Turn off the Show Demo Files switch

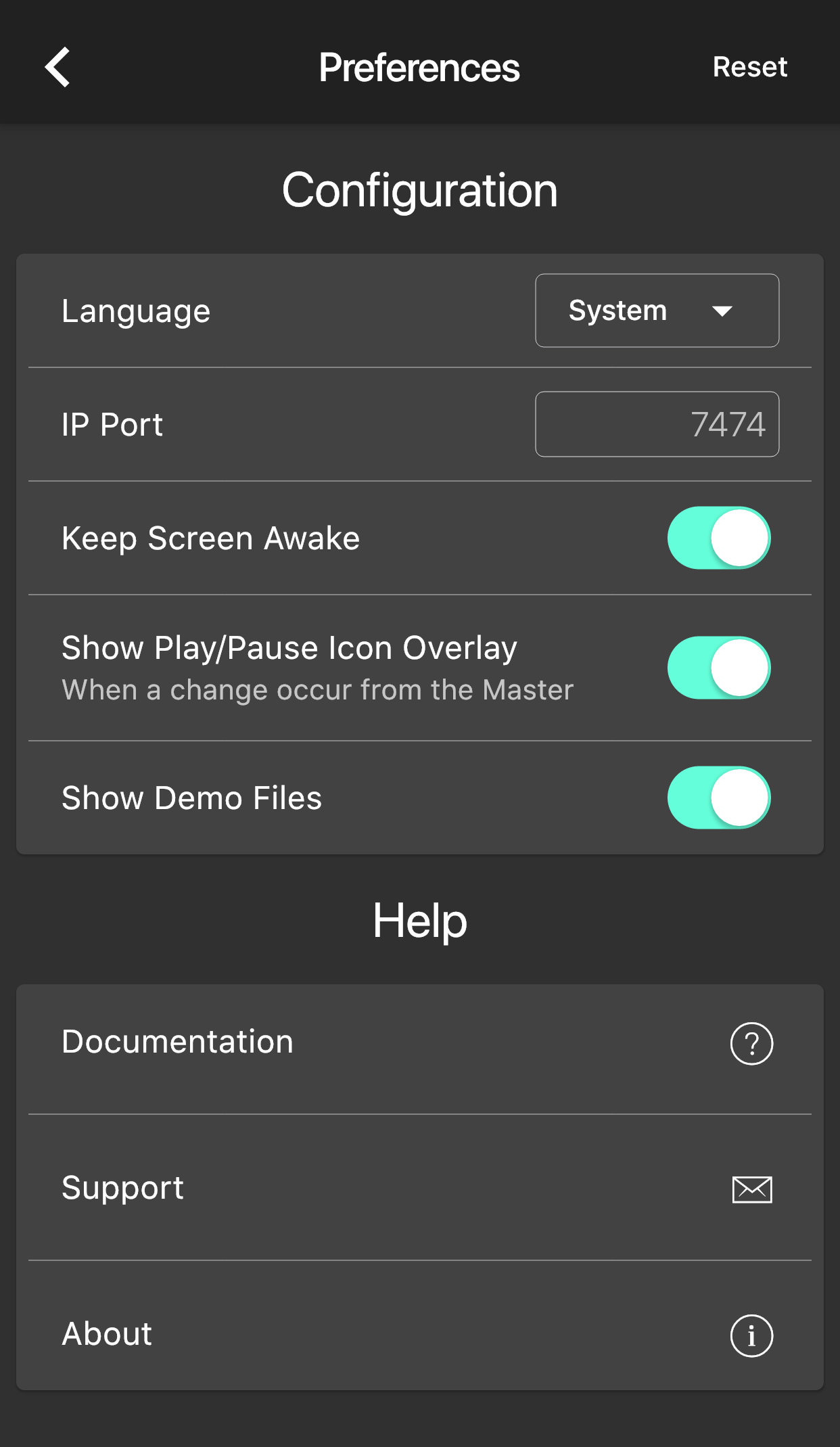pos(718,798)
